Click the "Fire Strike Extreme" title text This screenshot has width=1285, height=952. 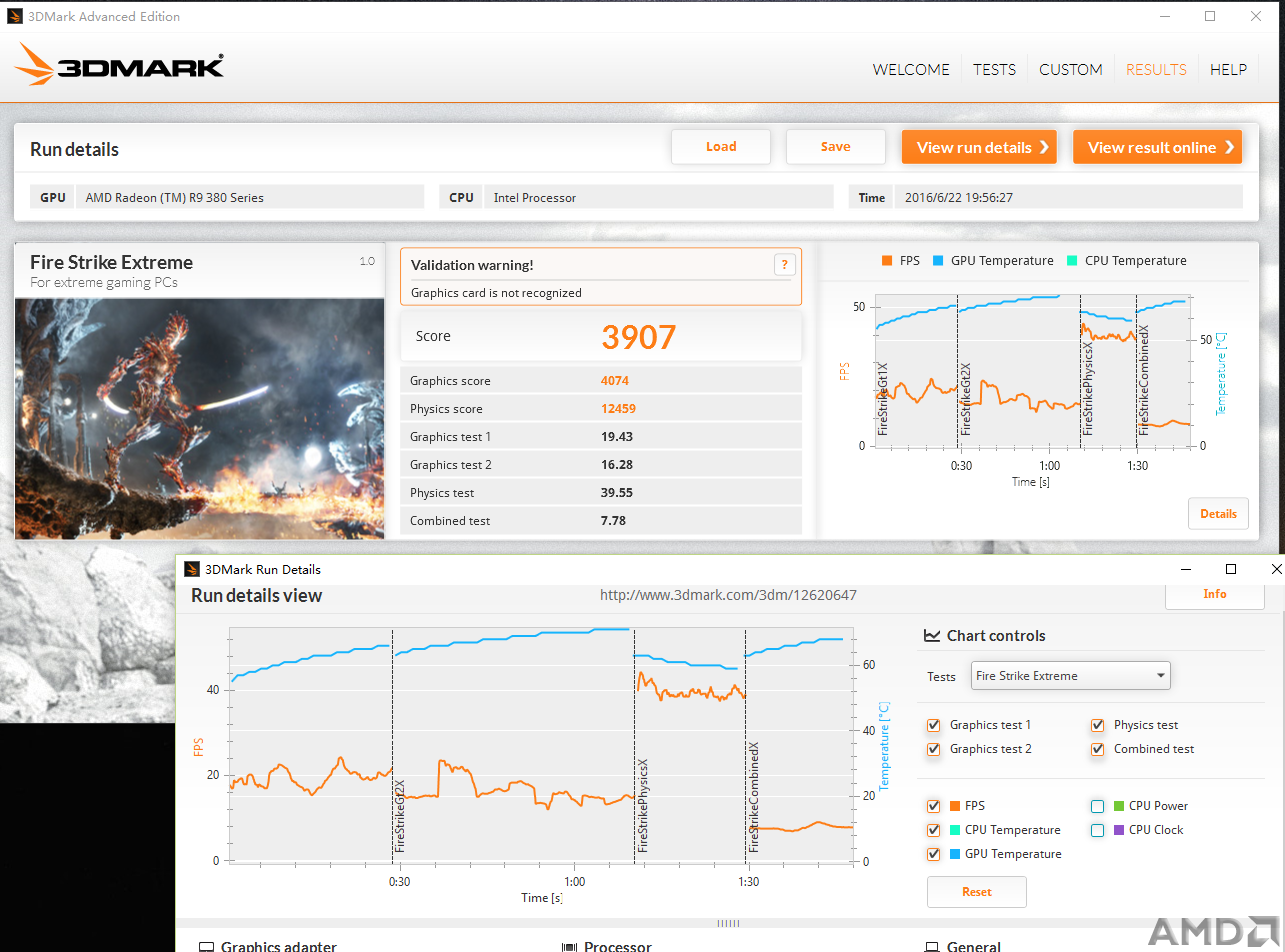coord(111,263)
